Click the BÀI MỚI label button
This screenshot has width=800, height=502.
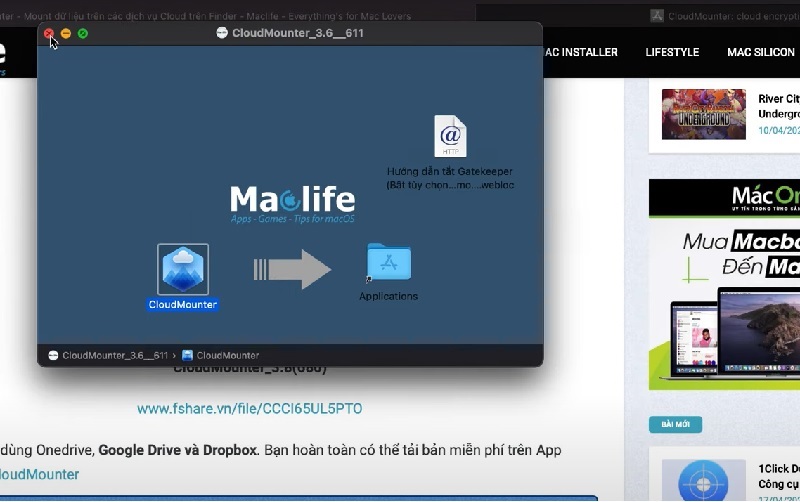(675, 424)
